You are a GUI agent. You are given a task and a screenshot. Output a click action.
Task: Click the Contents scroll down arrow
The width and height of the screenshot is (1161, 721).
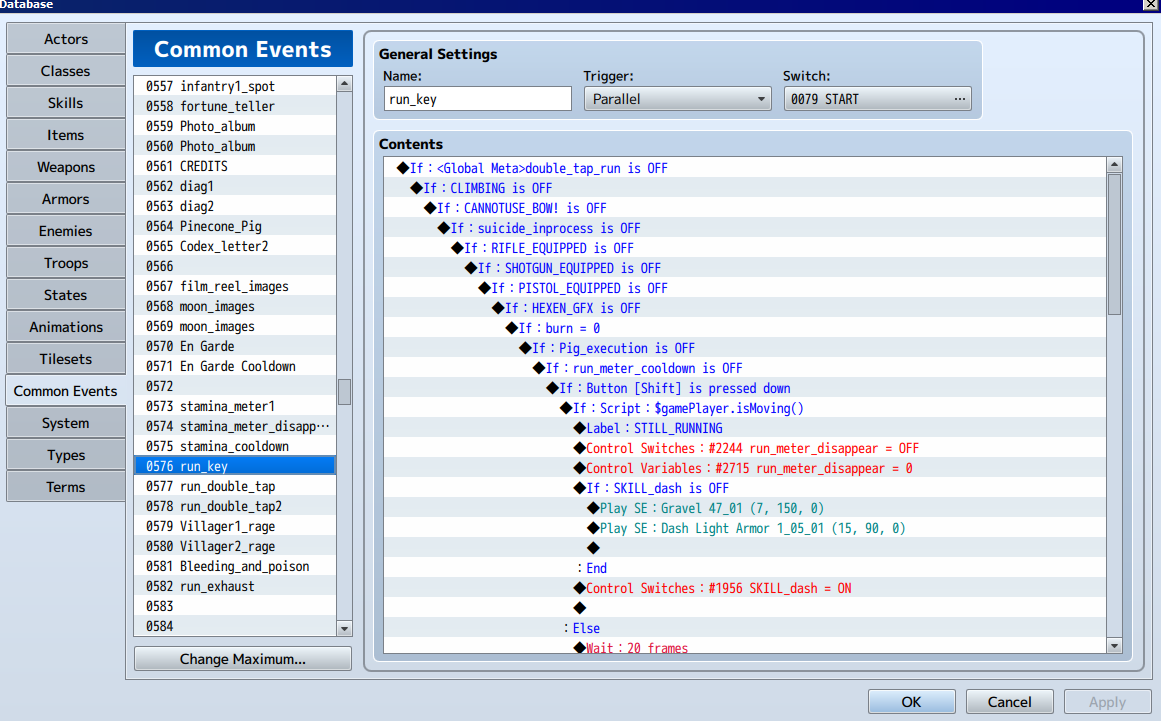point(1114,645)
